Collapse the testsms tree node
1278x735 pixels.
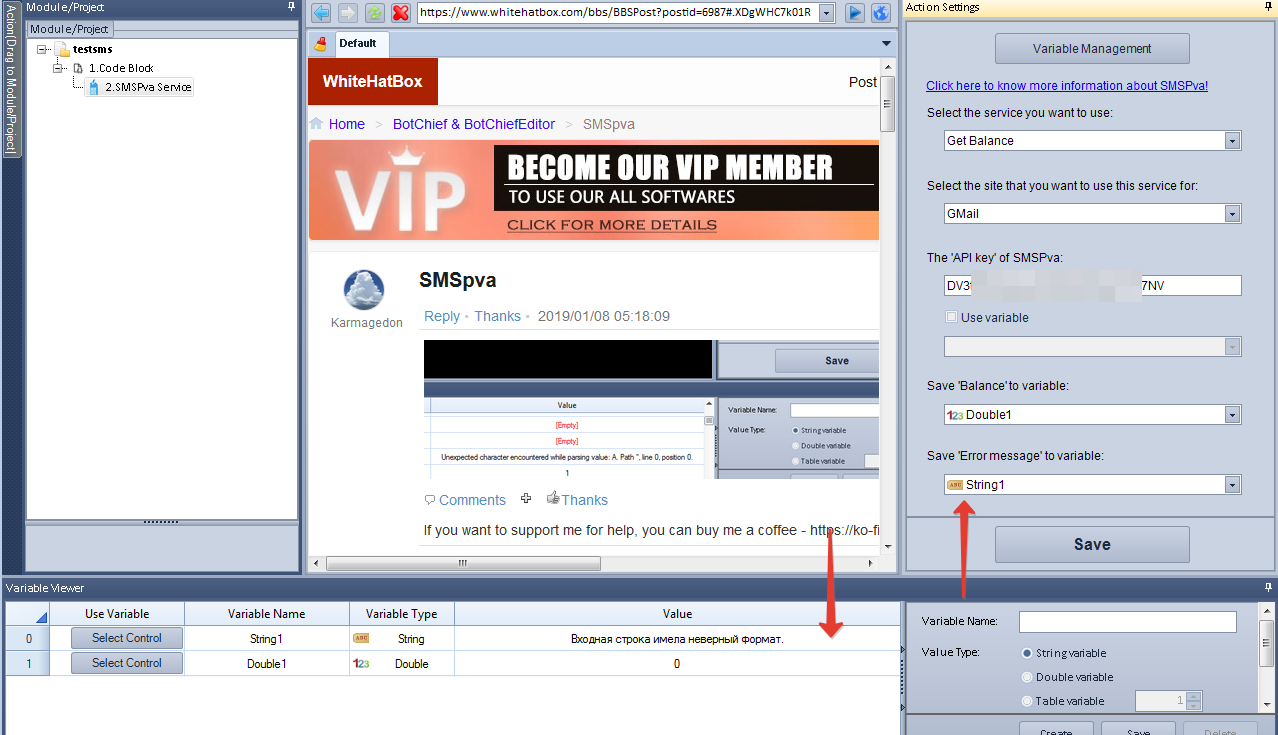(x=43, y=49)
